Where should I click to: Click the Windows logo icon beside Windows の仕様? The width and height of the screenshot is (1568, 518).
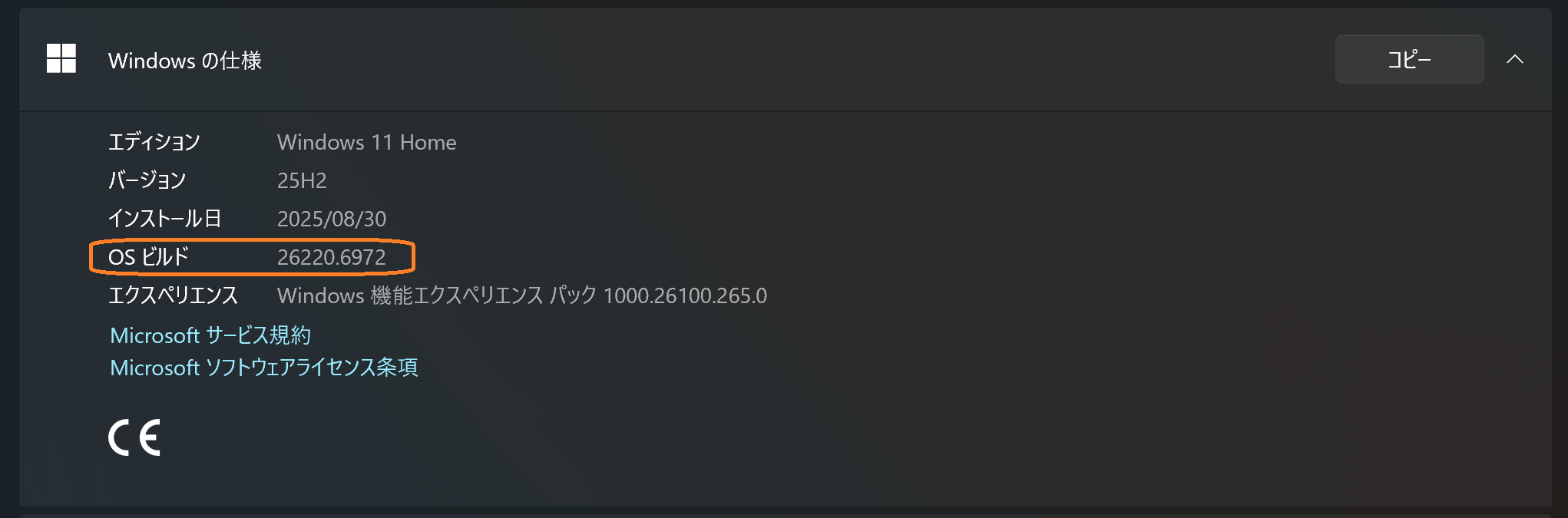61,59
